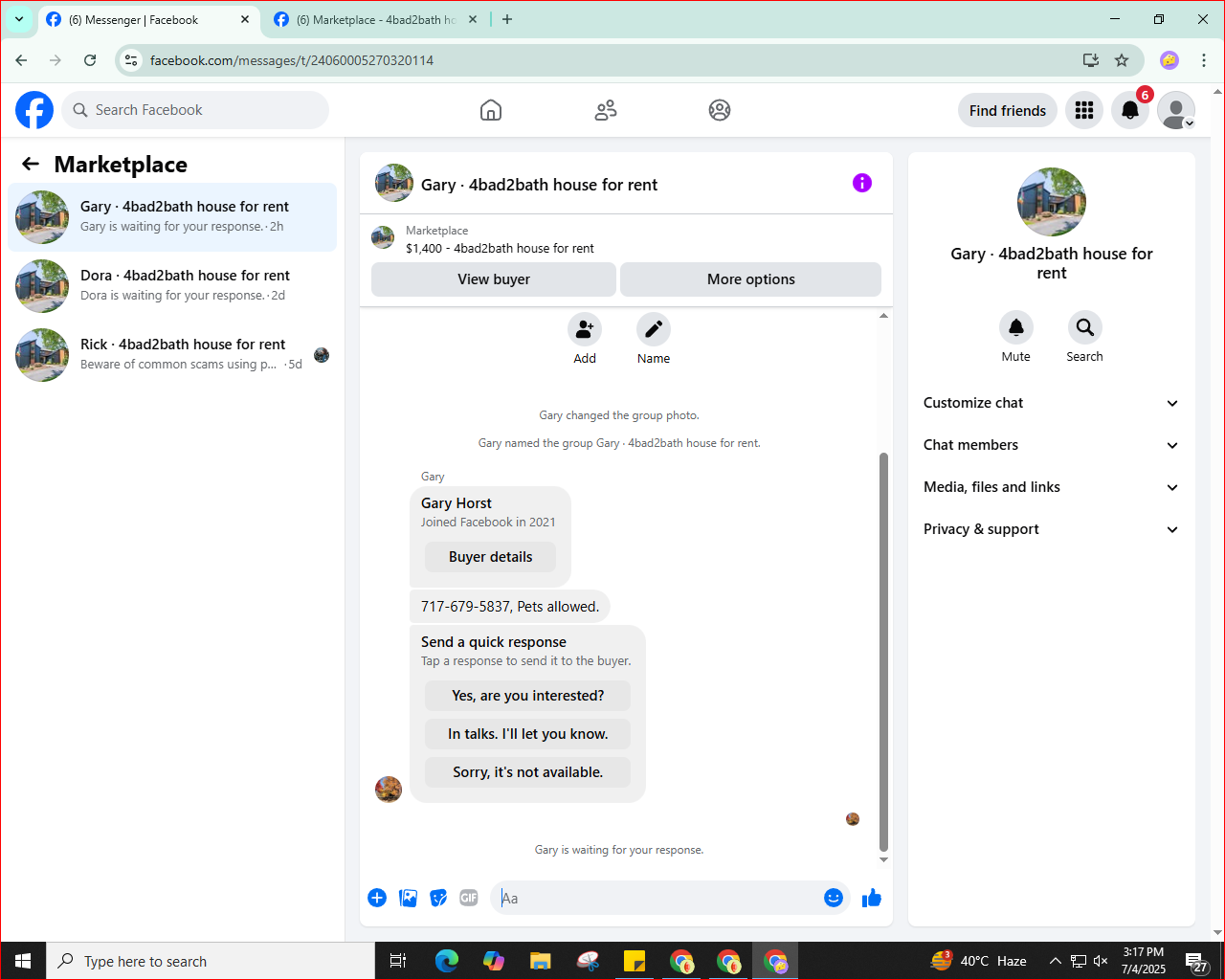
Task: Click the chat message scrollbar
Action: coord(883,652)
